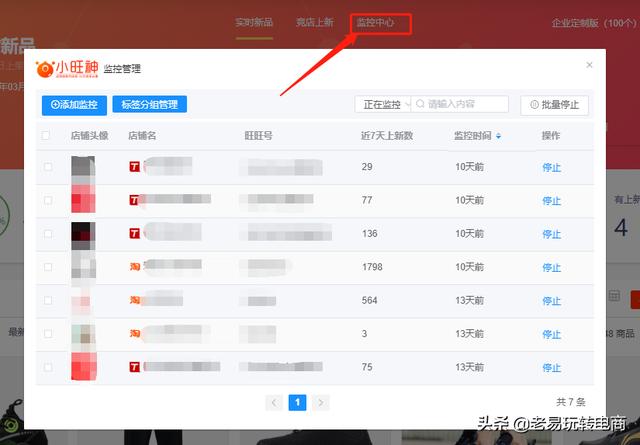Stop monitoring the shop with 564 items
Screen dimensions: 640x445
pyautogui.click(x=551, y=301)
